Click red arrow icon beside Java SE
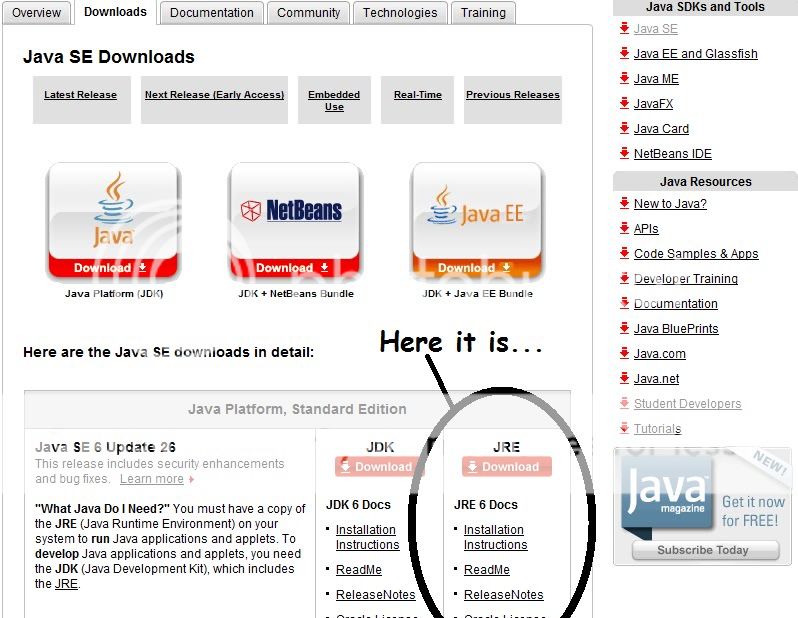The image size is (798, 618). [x=624, y=28]
